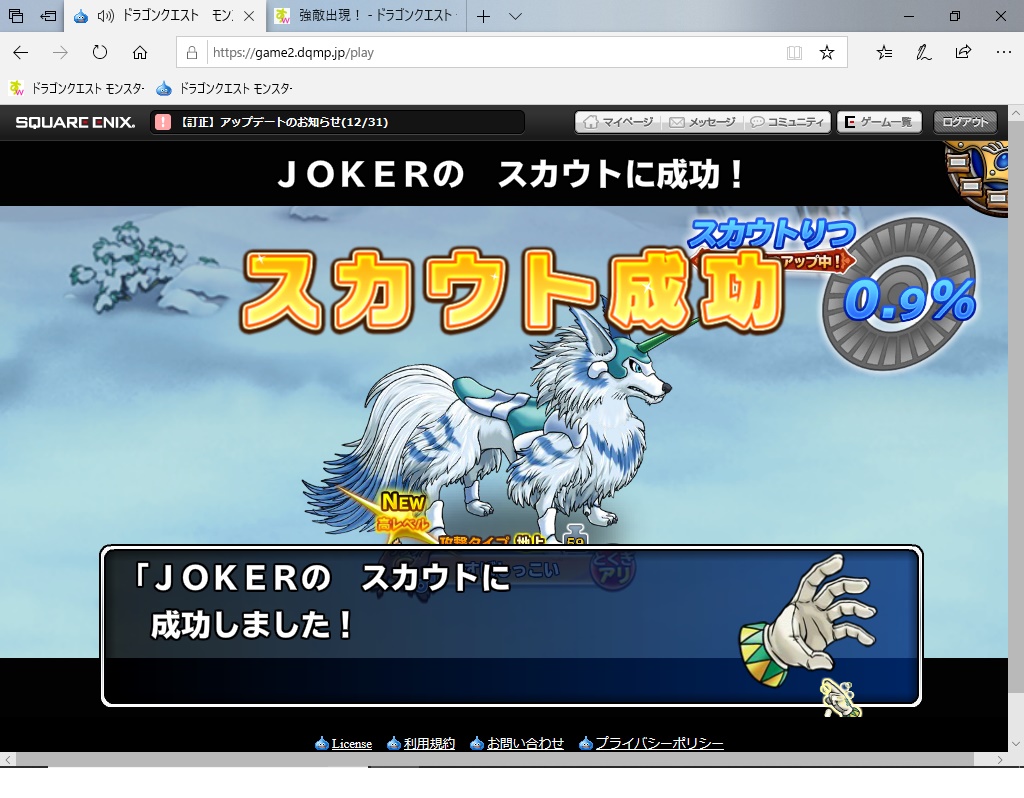Go to the browser Home page
Image resolution: width=1024 pixels, height=798 pixels.
140,52
